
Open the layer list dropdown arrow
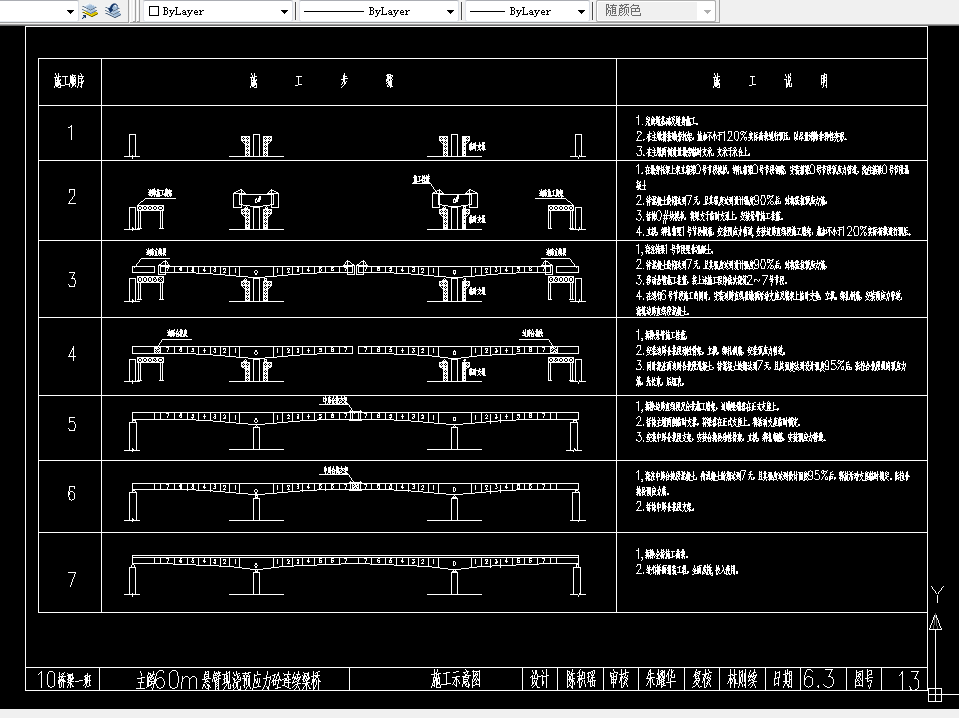(x=70, y=11)
